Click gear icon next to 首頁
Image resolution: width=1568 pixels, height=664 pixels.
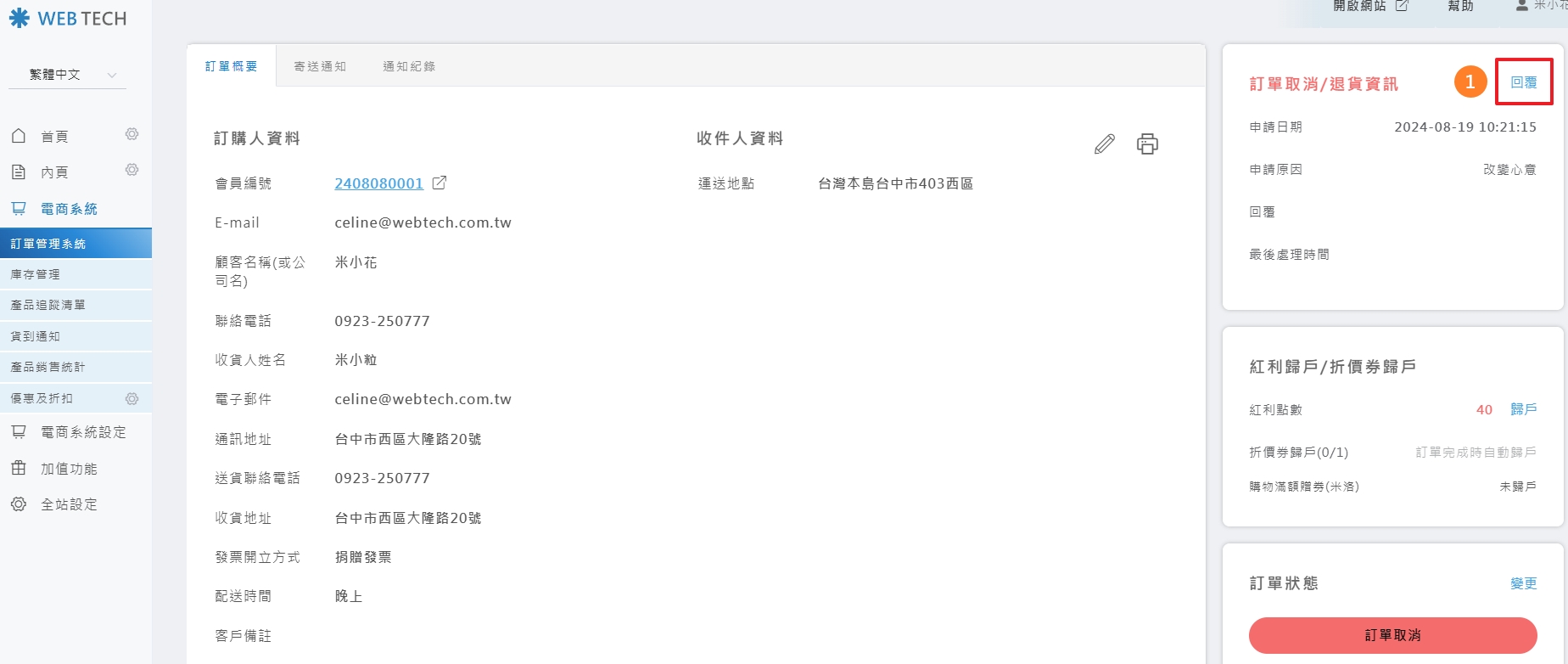click(x=132, y=134)
